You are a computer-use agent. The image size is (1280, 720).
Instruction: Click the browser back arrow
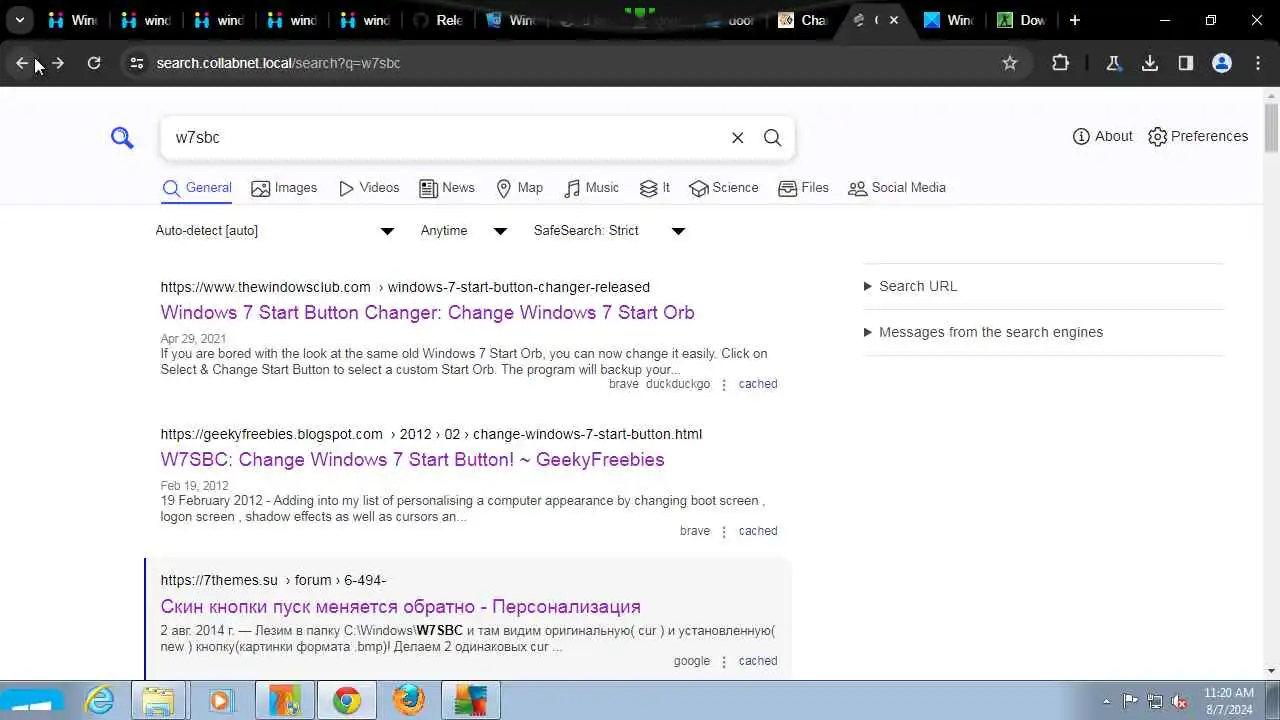click(22, 63)
